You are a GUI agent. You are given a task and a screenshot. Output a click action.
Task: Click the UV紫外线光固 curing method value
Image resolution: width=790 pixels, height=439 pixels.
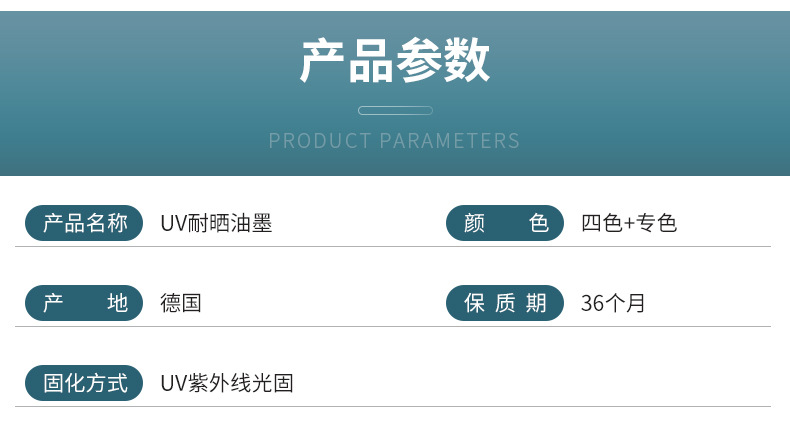(x=227, y=383)
